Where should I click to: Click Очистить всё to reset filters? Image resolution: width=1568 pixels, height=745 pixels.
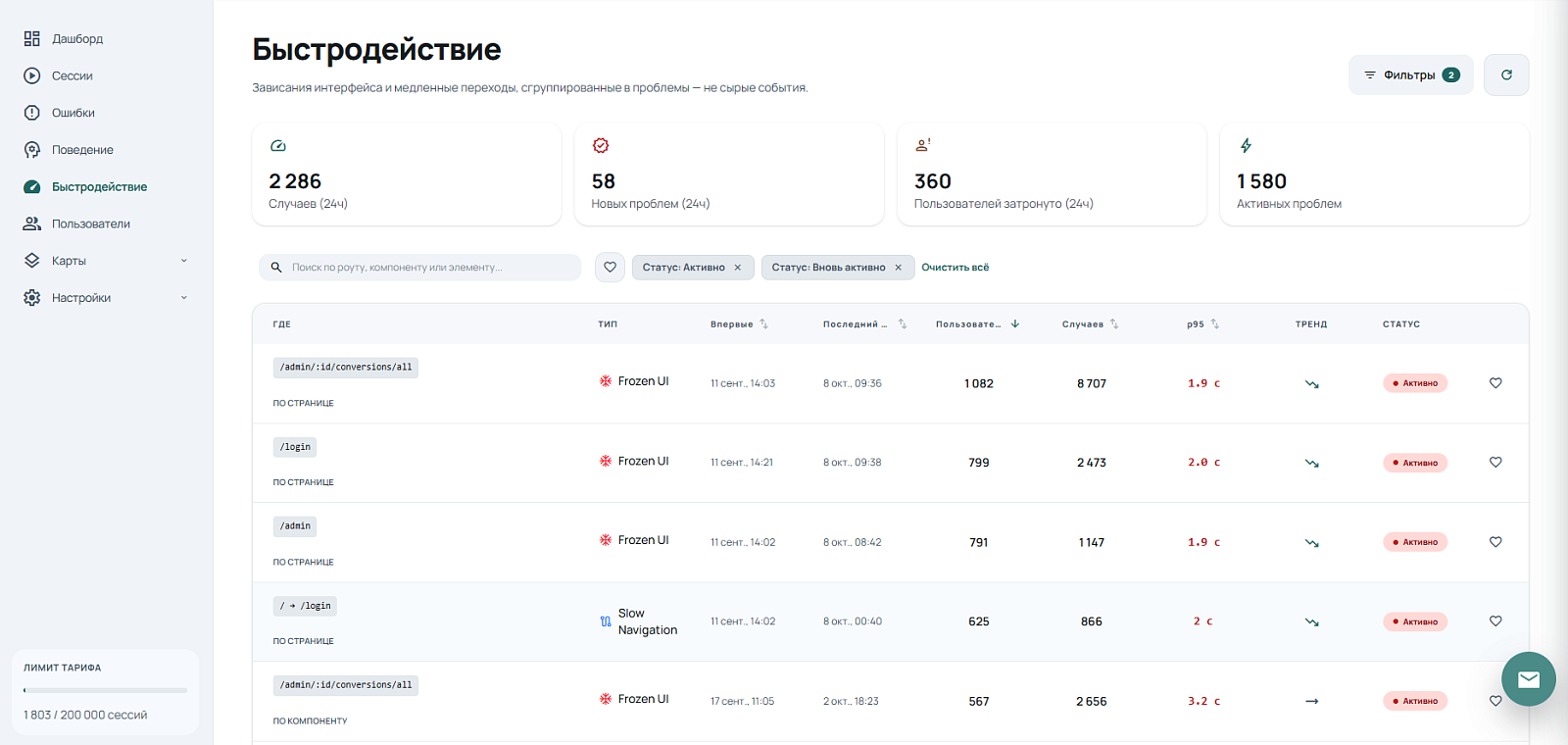tap(955, 268)
